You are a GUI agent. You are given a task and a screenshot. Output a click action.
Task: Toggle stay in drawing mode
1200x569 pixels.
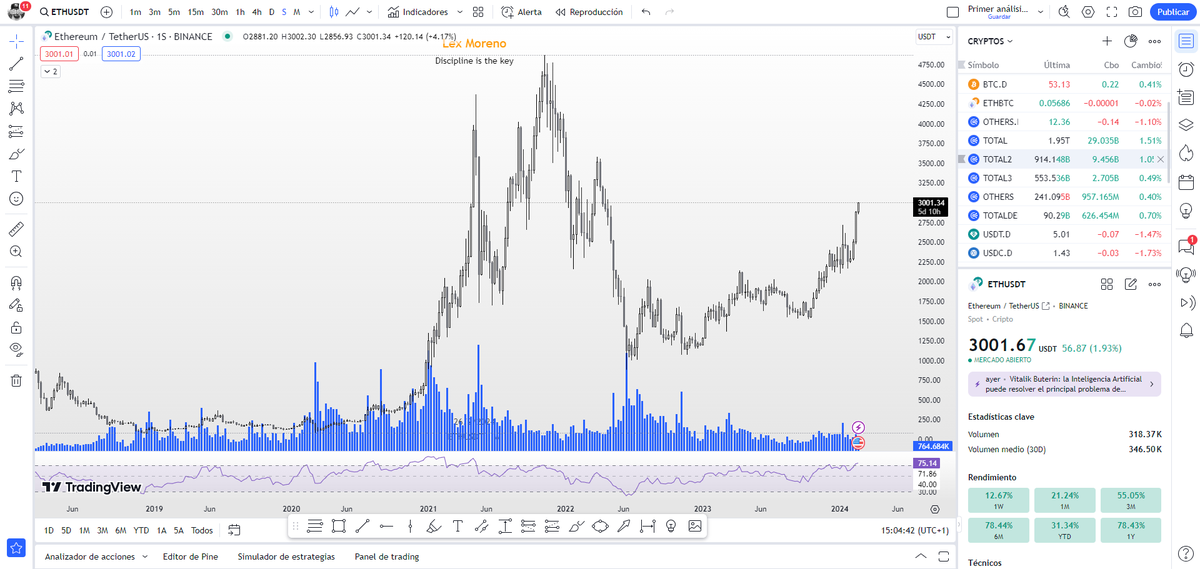16,304
